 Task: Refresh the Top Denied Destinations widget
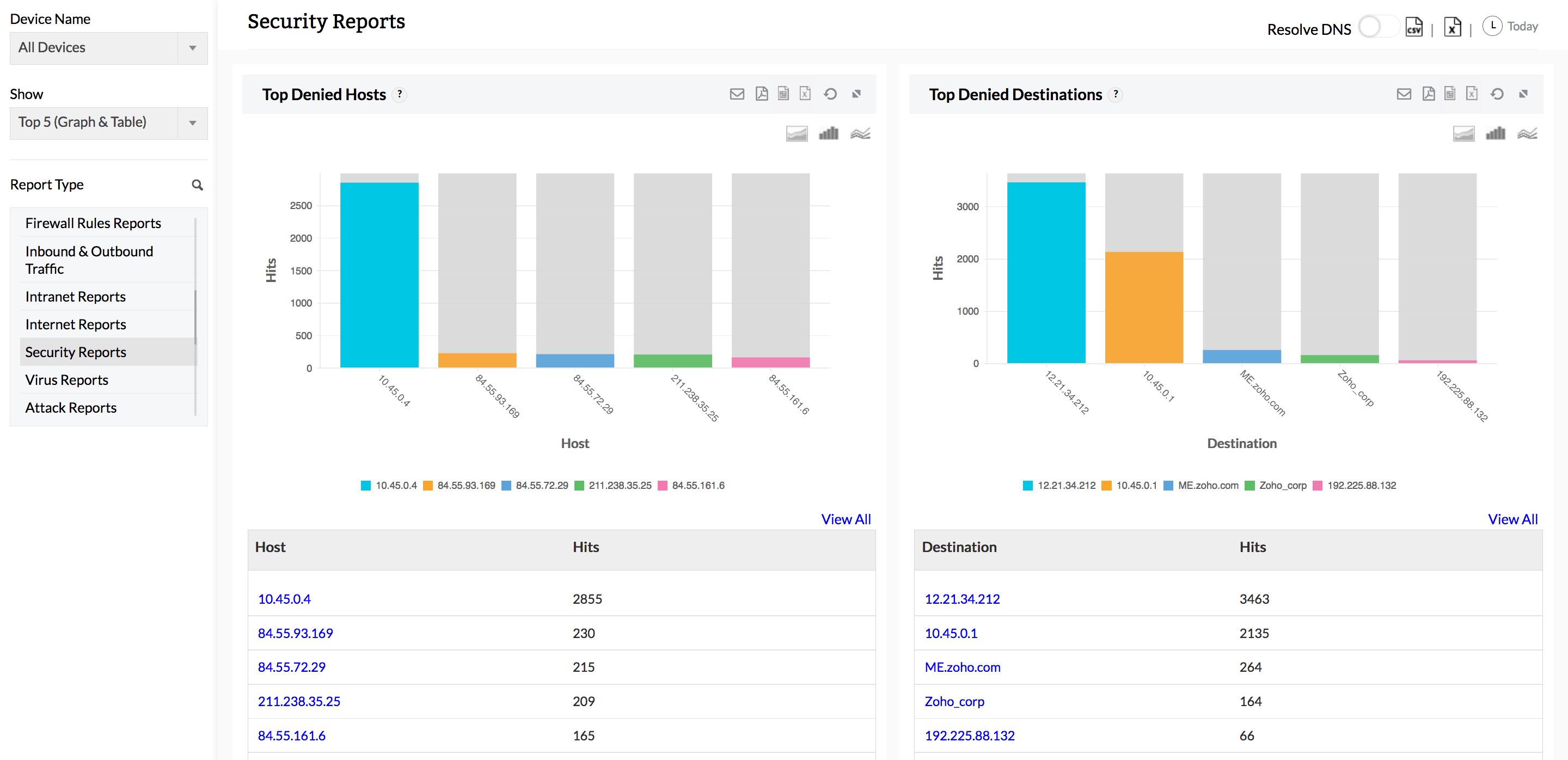1497,94
